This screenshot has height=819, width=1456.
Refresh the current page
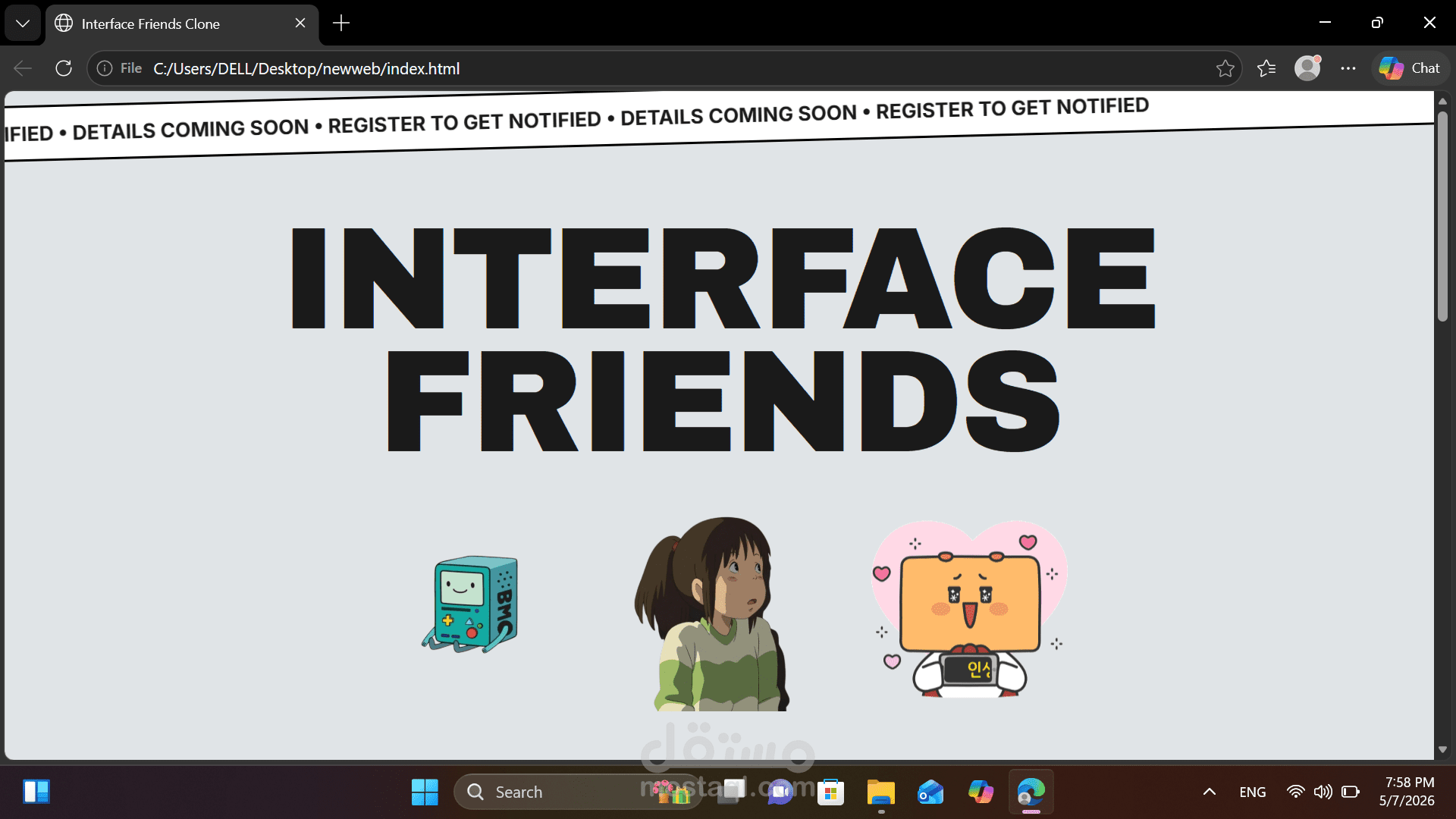(x=64, y=68)
